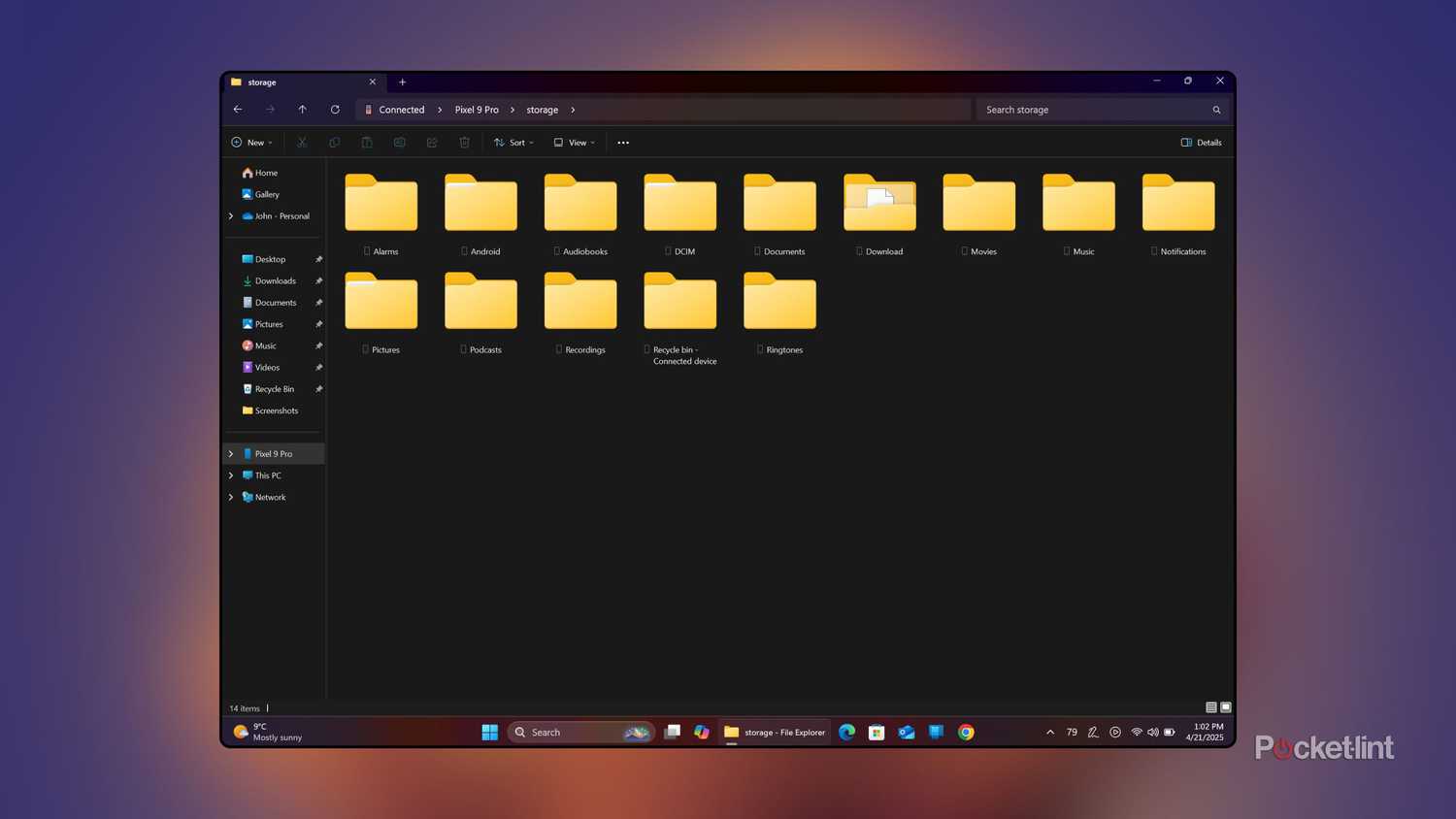This screenshot has width=1456, height=819.
Task: Refresh the storage folder view
Action: point(335,110)
